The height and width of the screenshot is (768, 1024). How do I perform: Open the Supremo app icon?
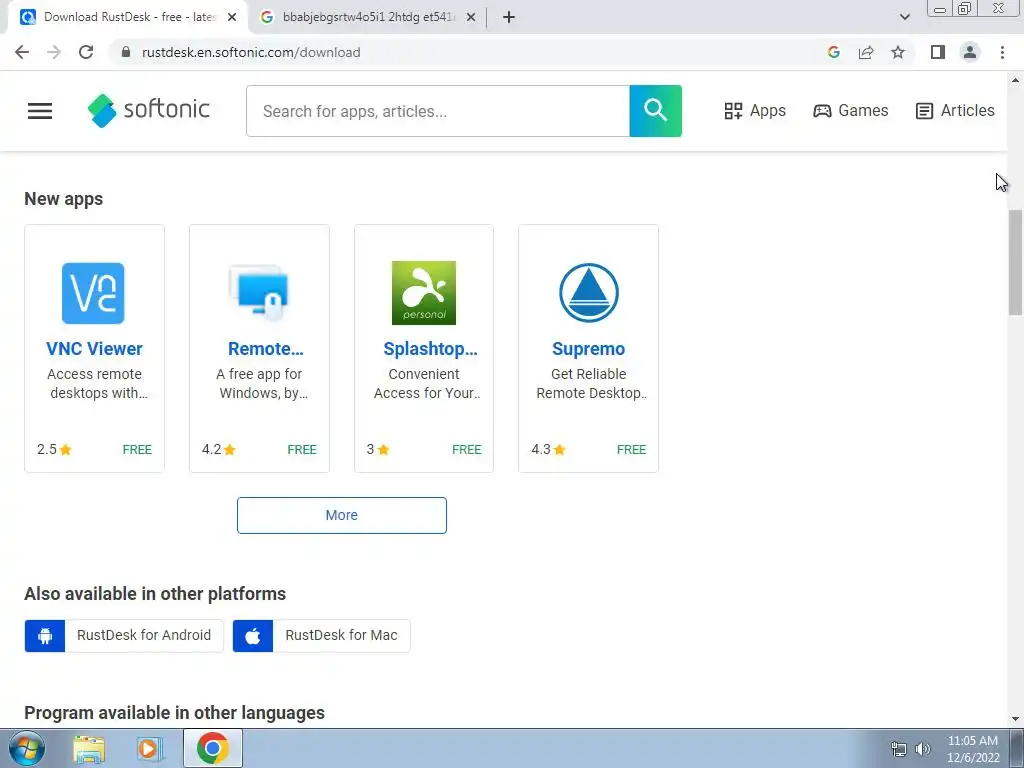(588, 293)
